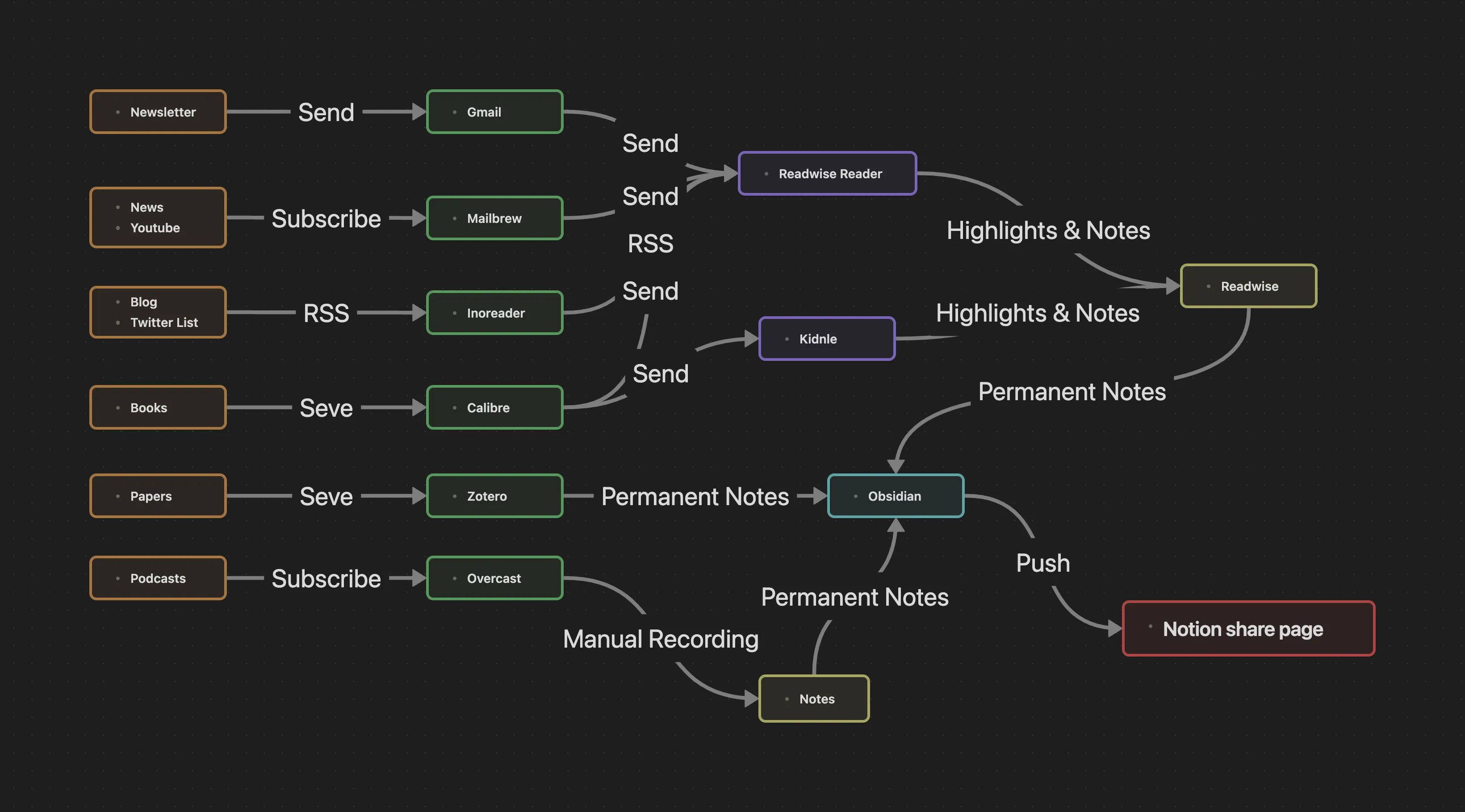Select the Inoreader node
Screen dimensions: 1465x812
coord(495,313)
